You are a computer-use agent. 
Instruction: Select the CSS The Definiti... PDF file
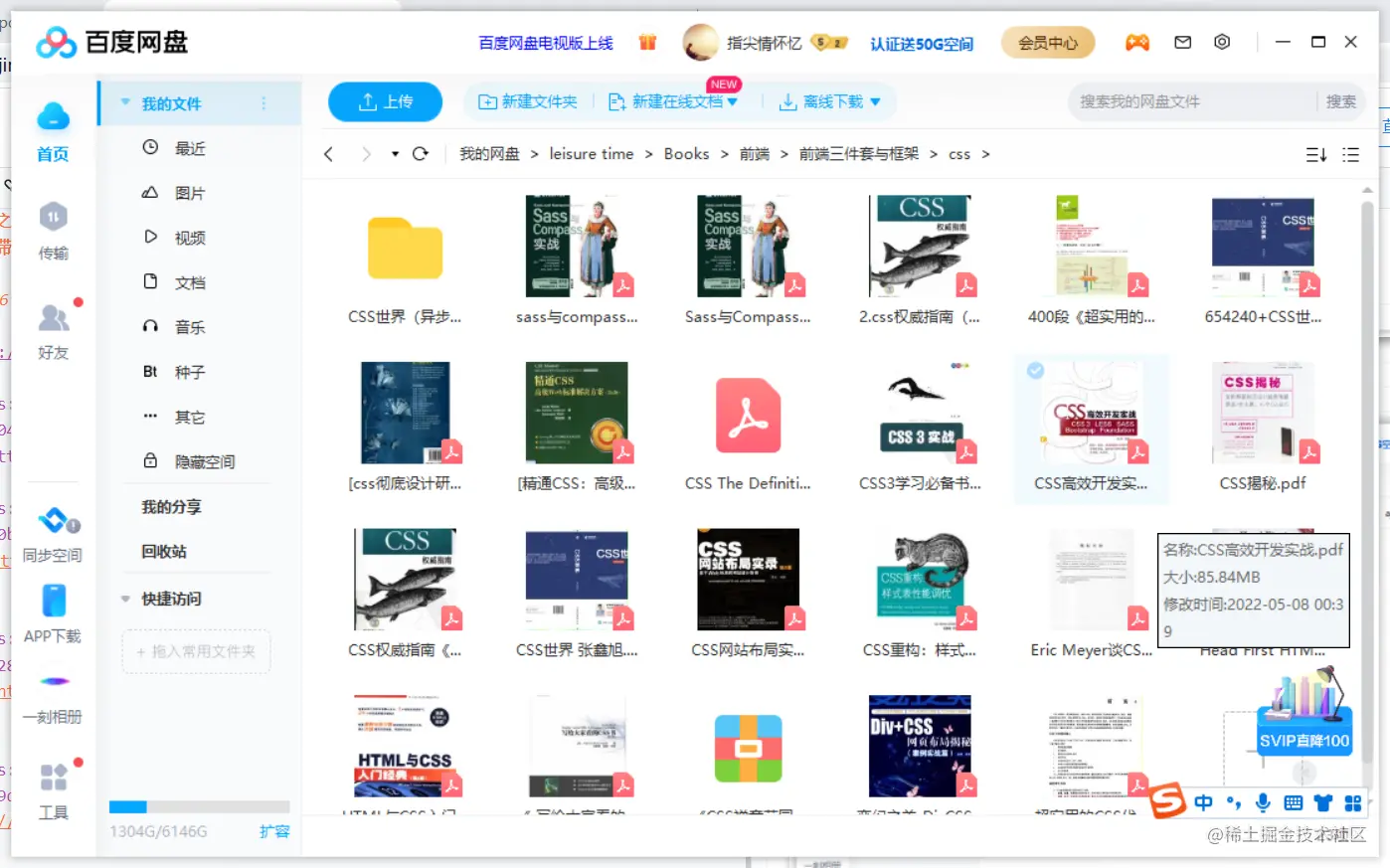click(x=748, y=428)
